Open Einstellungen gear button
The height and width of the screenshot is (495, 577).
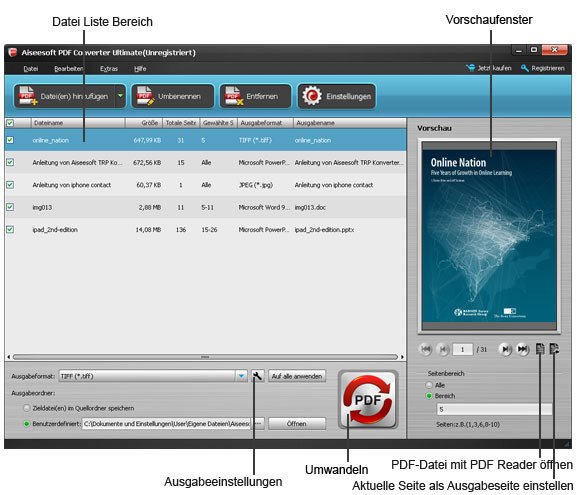(337, 96)
